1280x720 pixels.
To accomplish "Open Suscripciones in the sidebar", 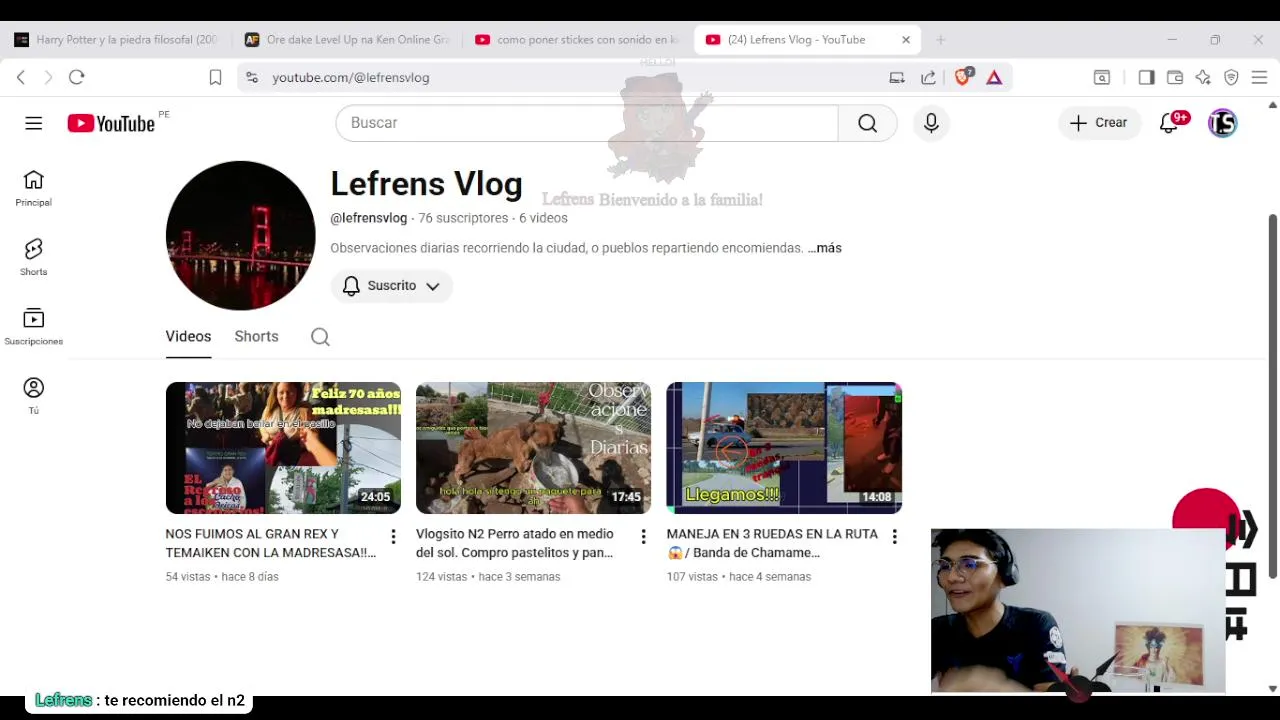I will pos(33,327).
